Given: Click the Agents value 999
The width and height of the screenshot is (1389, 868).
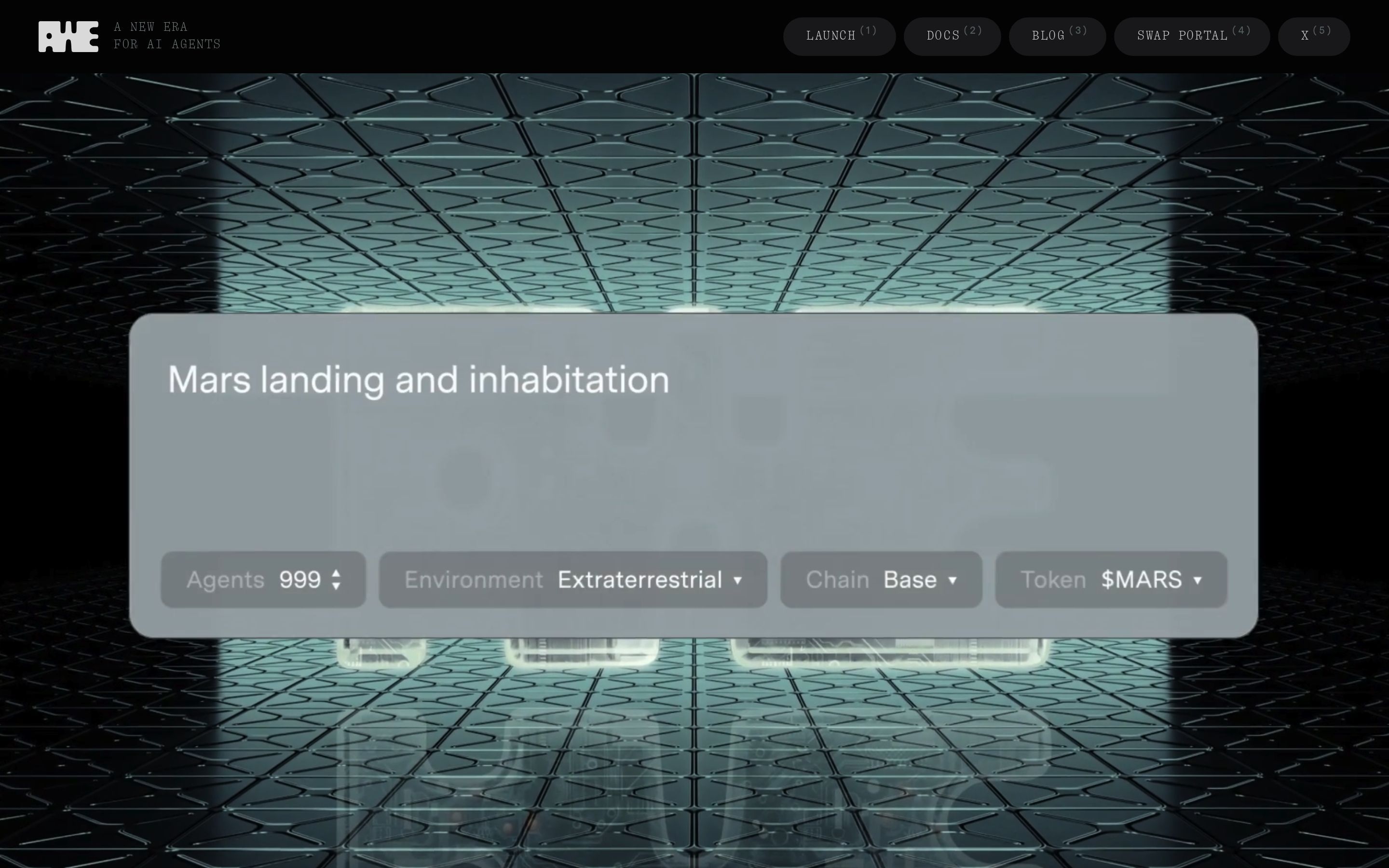Looking at the screenshot, I should (x=300, y=580).
